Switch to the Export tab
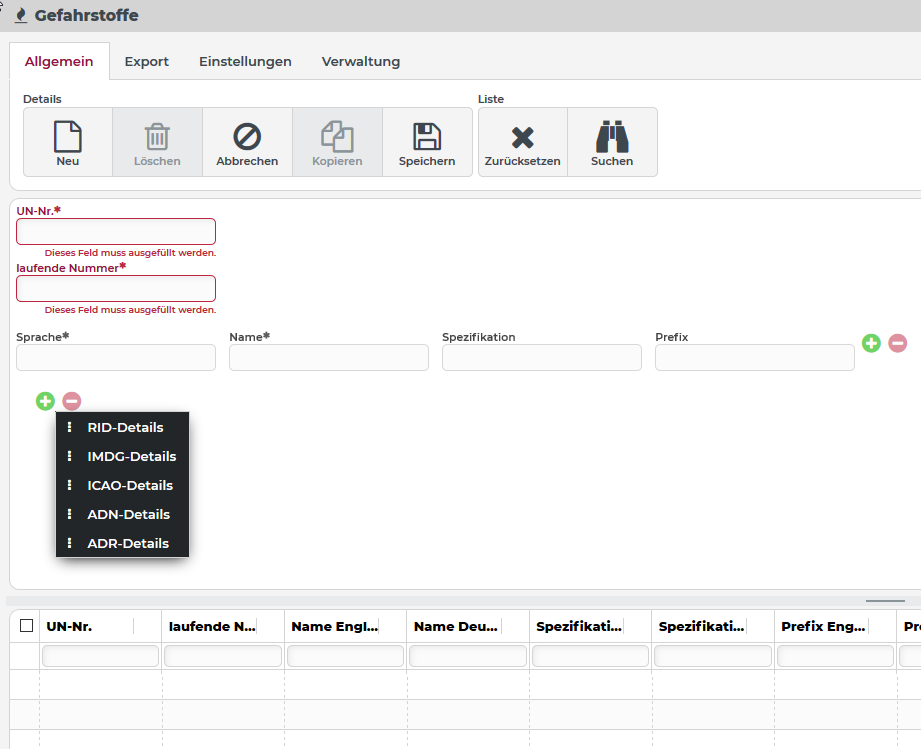921x749 pixels. pos(146,61)
